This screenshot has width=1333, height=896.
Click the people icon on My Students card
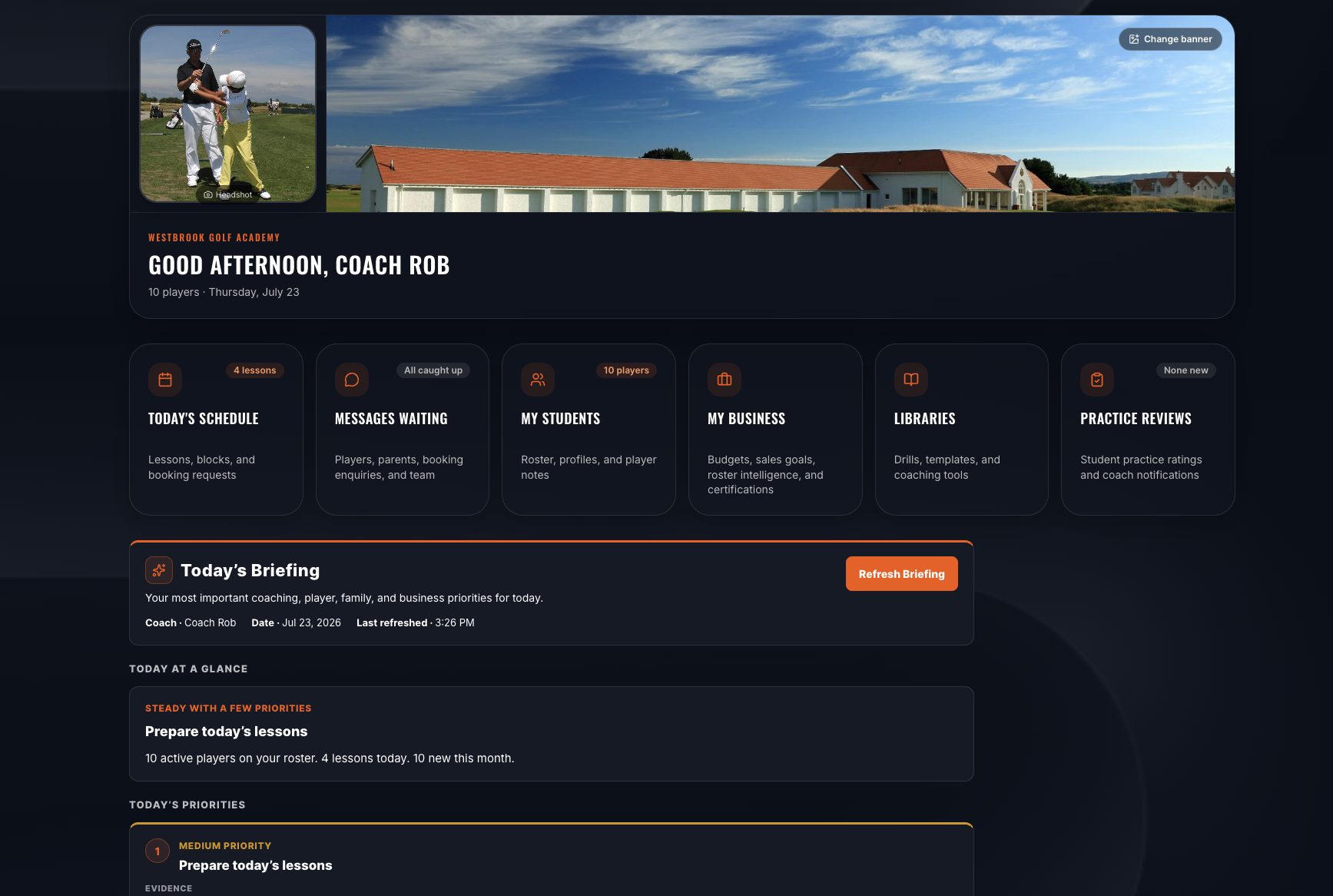click(538, 380)
